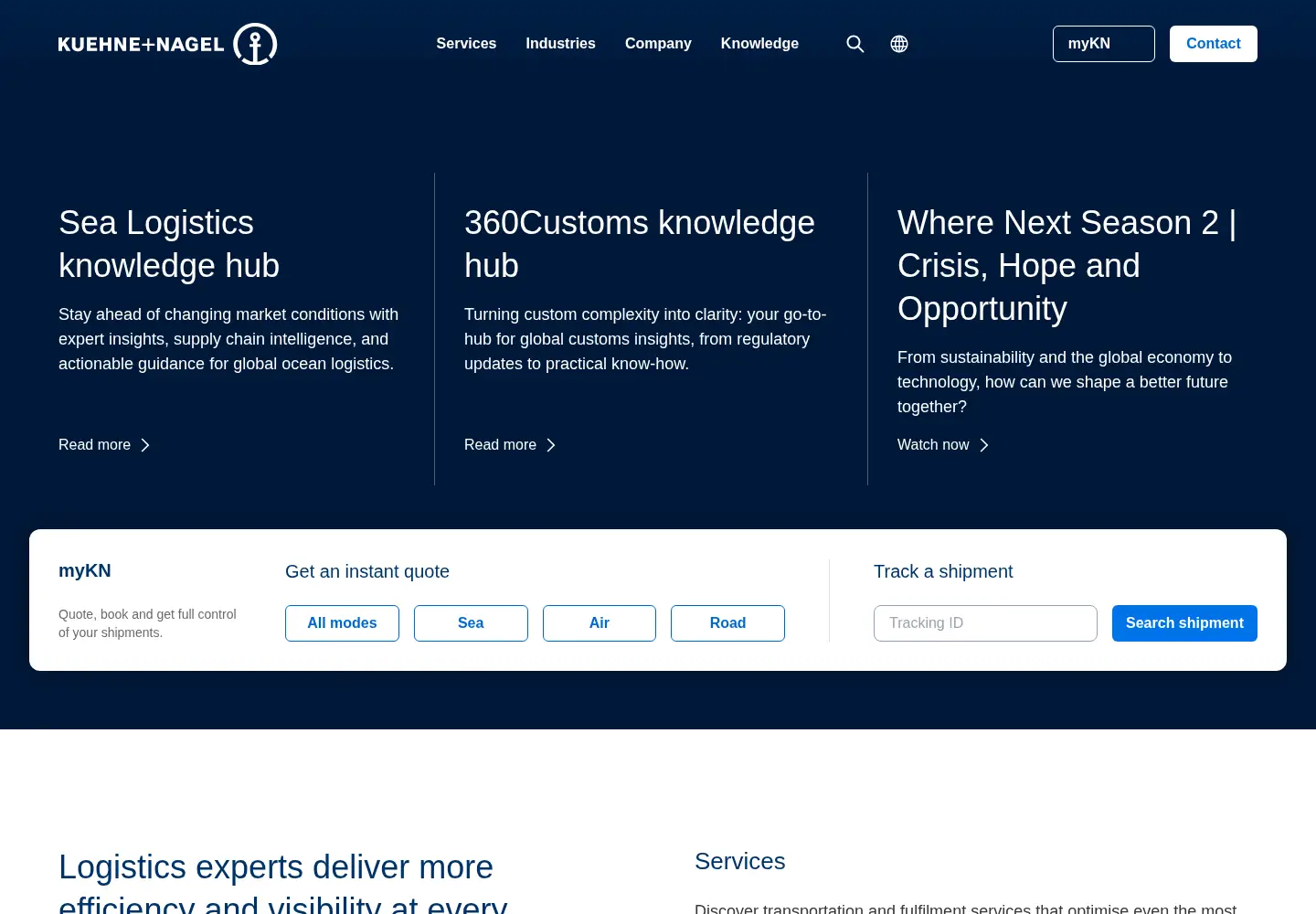
Task: Select All modes quote option
Action: (x=342, y=623)
